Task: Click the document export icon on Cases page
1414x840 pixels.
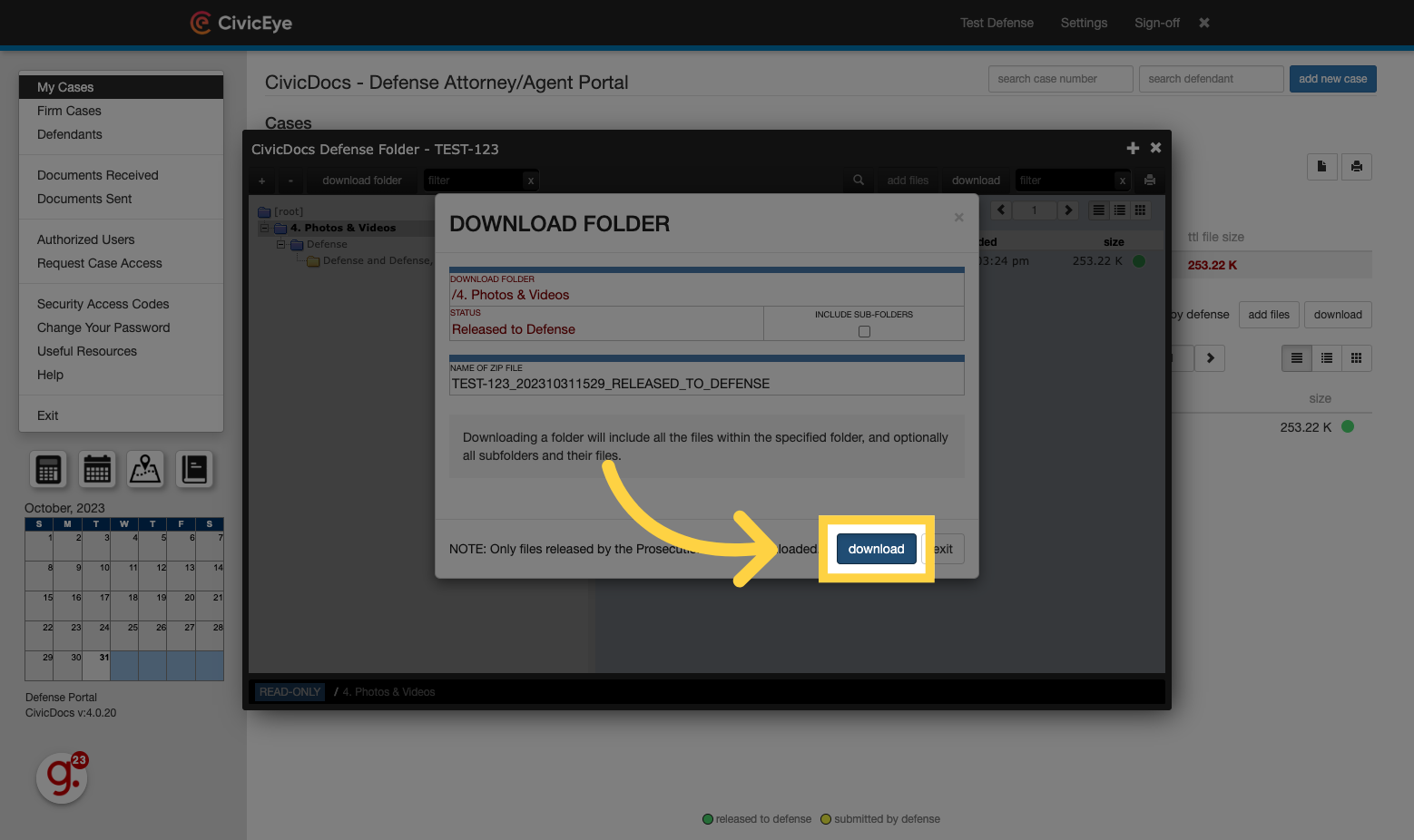Action: [x=1321, y=166]
